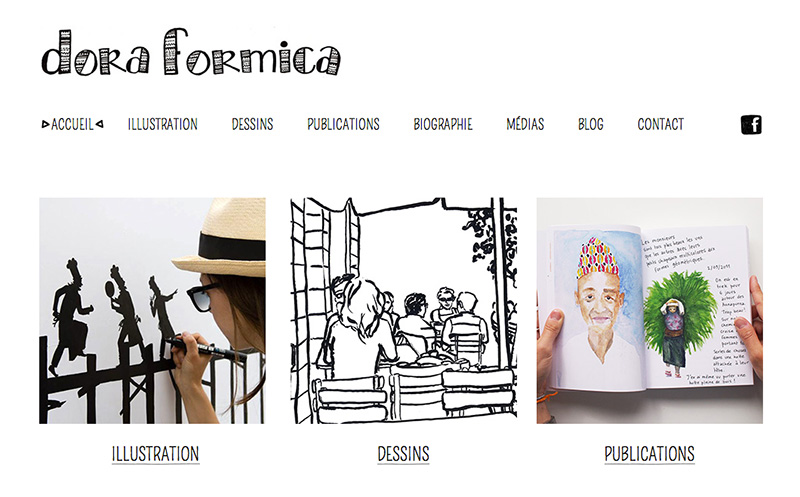Open the MÉDIAS menu item
Viewport: 800px width, 497px height.
[x=525, y=124]
